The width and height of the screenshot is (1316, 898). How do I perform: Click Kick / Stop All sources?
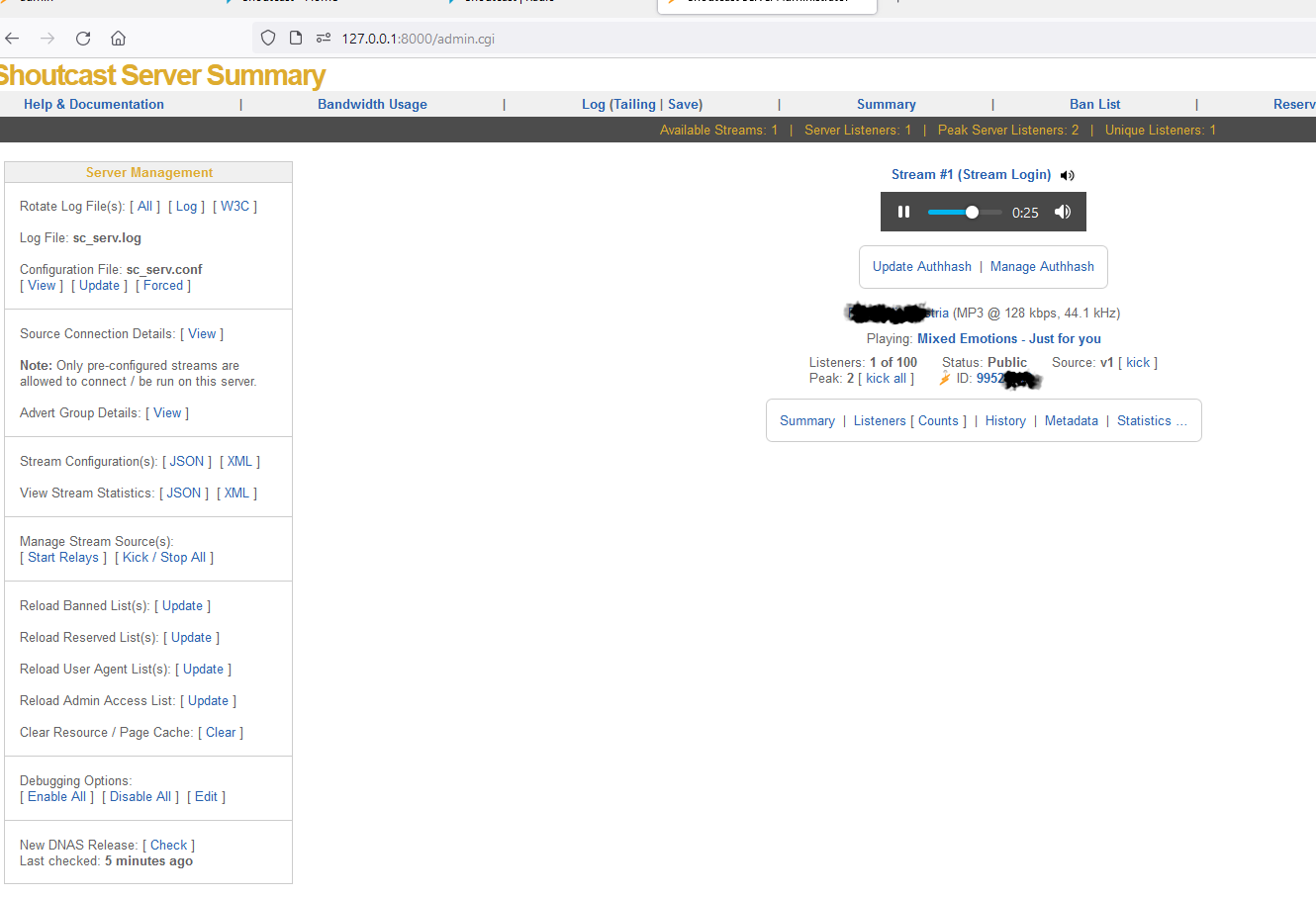click(164, 557)
